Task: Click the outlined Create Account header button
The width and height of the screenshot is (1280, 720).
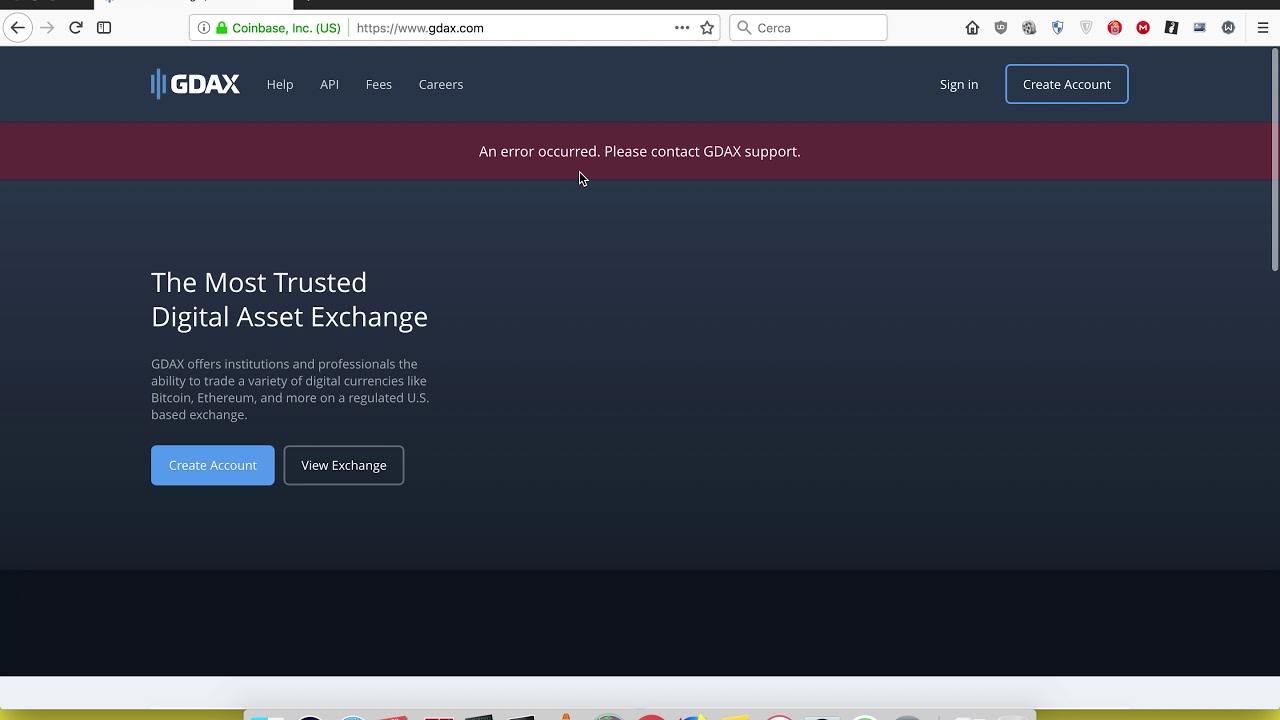Action: [x=1067, y=84]
